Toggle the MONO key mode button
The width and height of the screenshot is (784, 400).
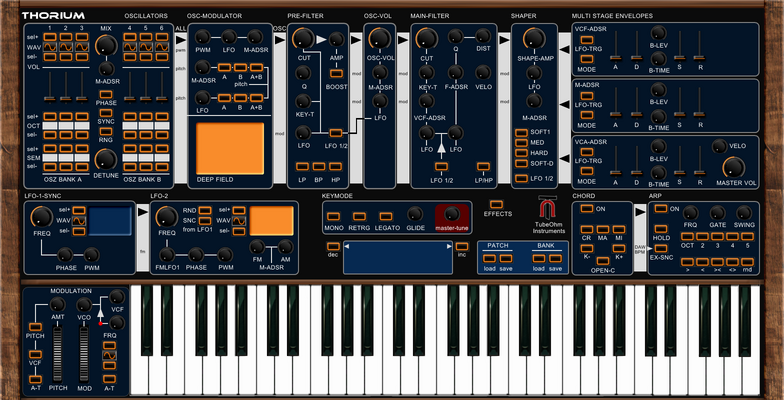[x=333, y=216]
